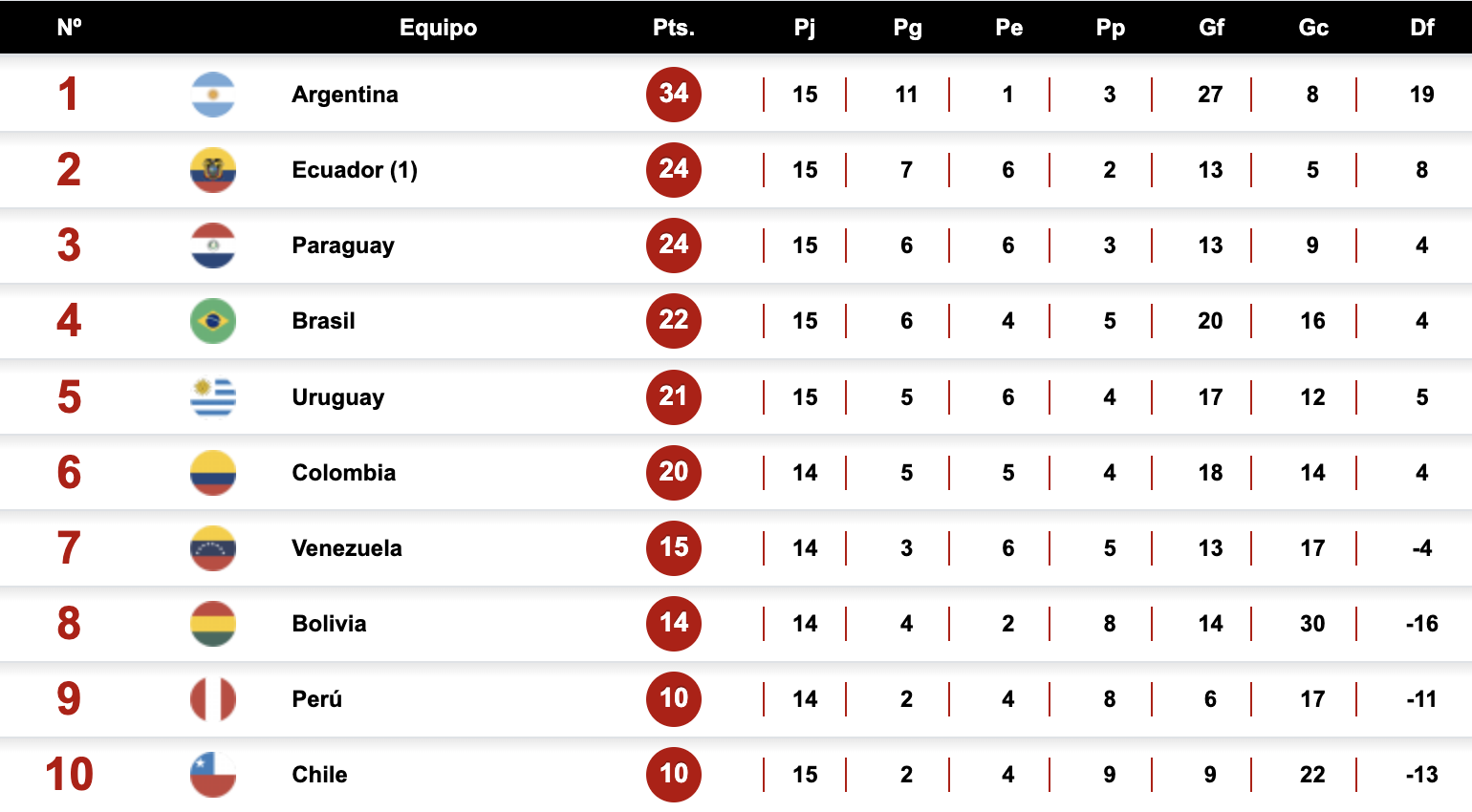1472x812 pixels.
Task: Select the Paraguay flag icon
Action: point(213,246)
